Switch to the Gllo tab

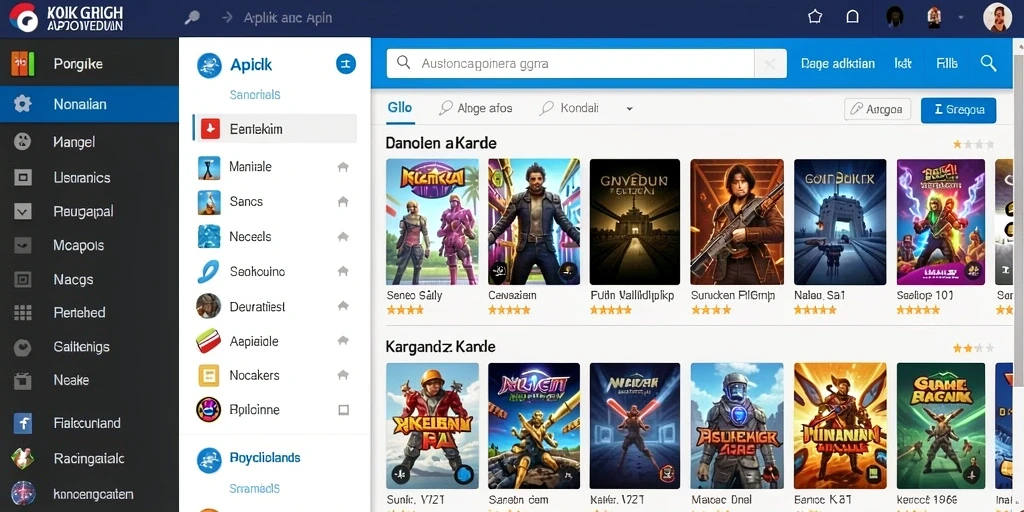pos(400,108)
